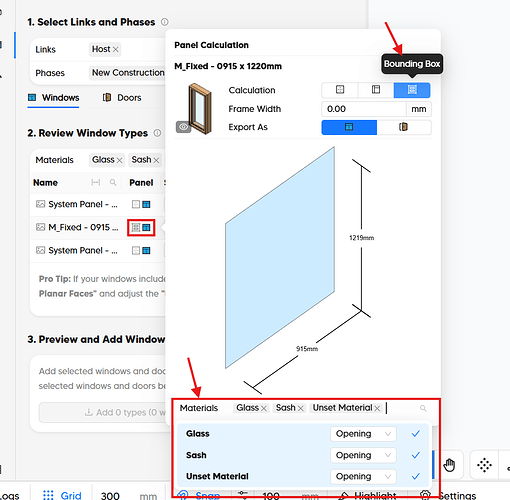
Task: Click the search icon in the popup Materials field
Action: click(x=423, y=408)
